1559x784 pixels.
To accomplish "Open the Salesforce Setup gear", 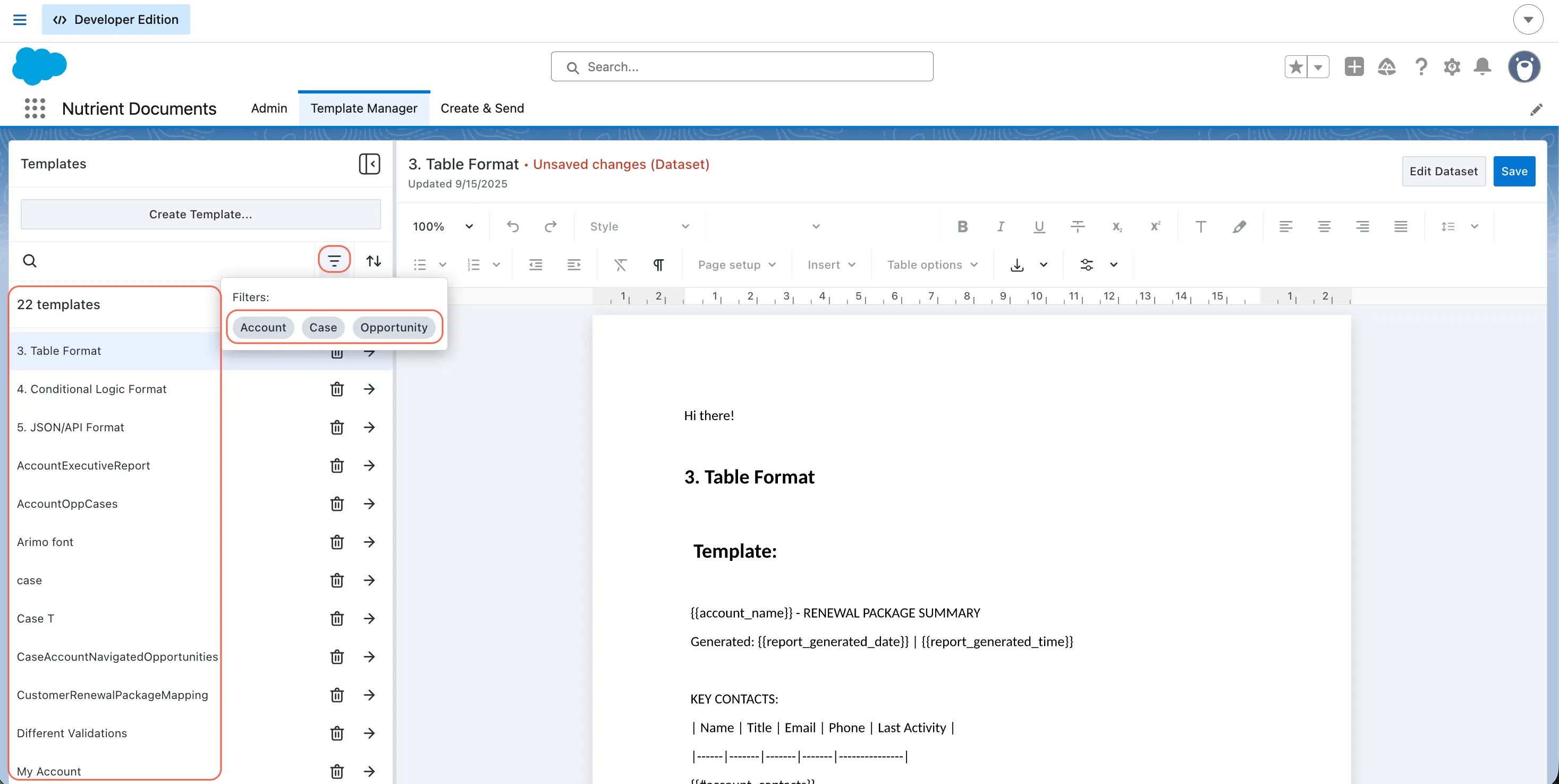I will click(1451, 66).
